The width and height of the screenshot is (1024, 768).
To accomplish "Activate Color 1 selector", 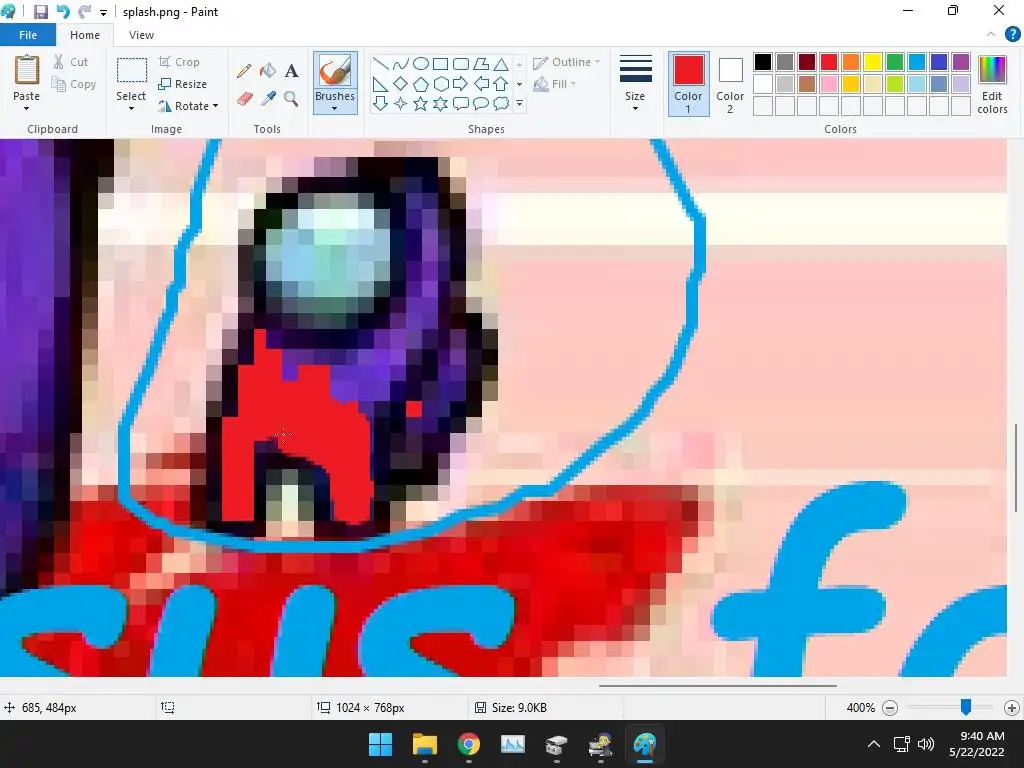I will point(688,84).
